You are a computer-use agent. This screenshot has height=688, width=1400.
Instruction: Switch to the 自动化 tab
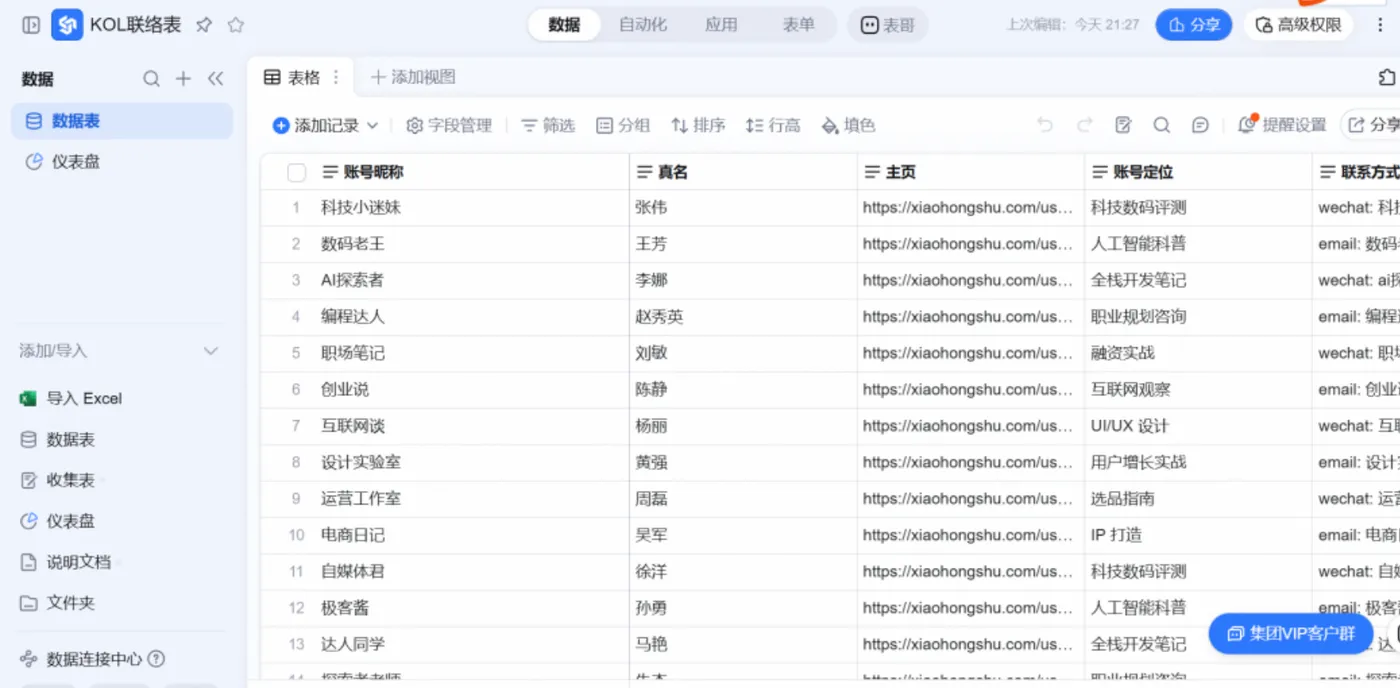643,25
